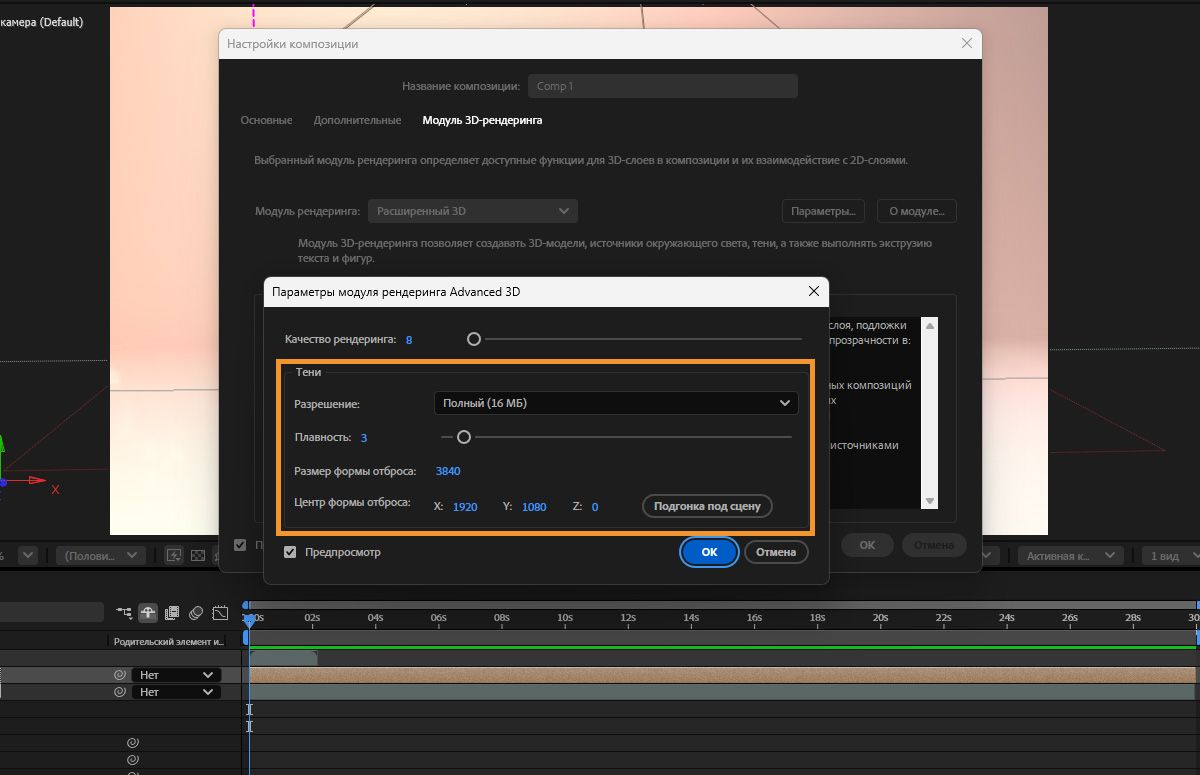Click the pick whip beside the upper Нет dropdown

coord(119,675)
